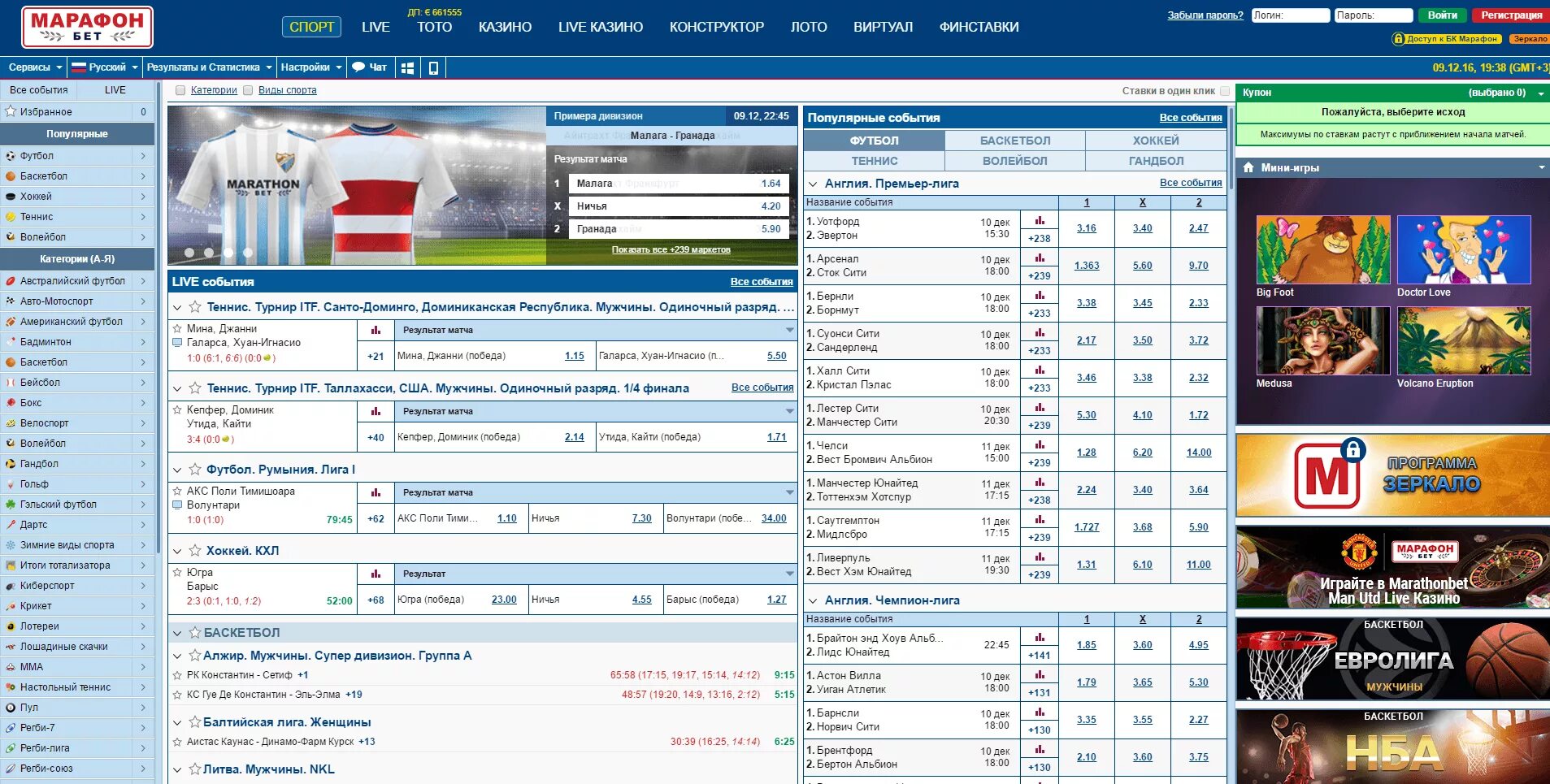
Task: Select first banner carousel dot
Action: 189,253
